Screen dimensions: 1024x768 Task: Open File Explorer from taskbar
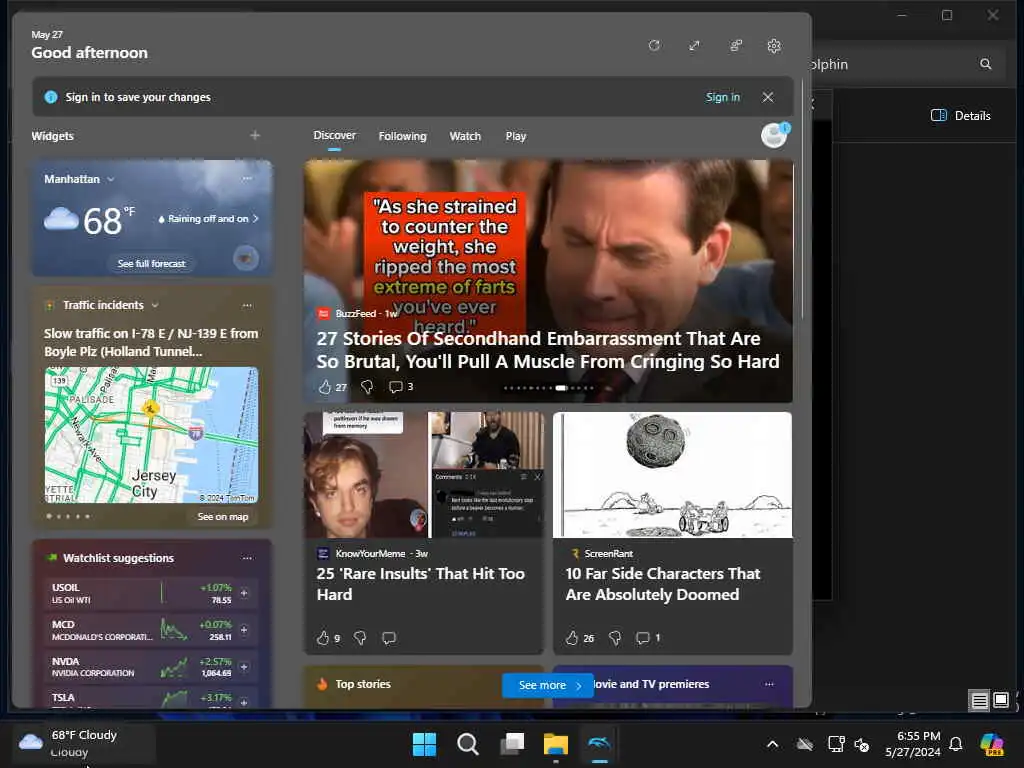tap(556, 744)
